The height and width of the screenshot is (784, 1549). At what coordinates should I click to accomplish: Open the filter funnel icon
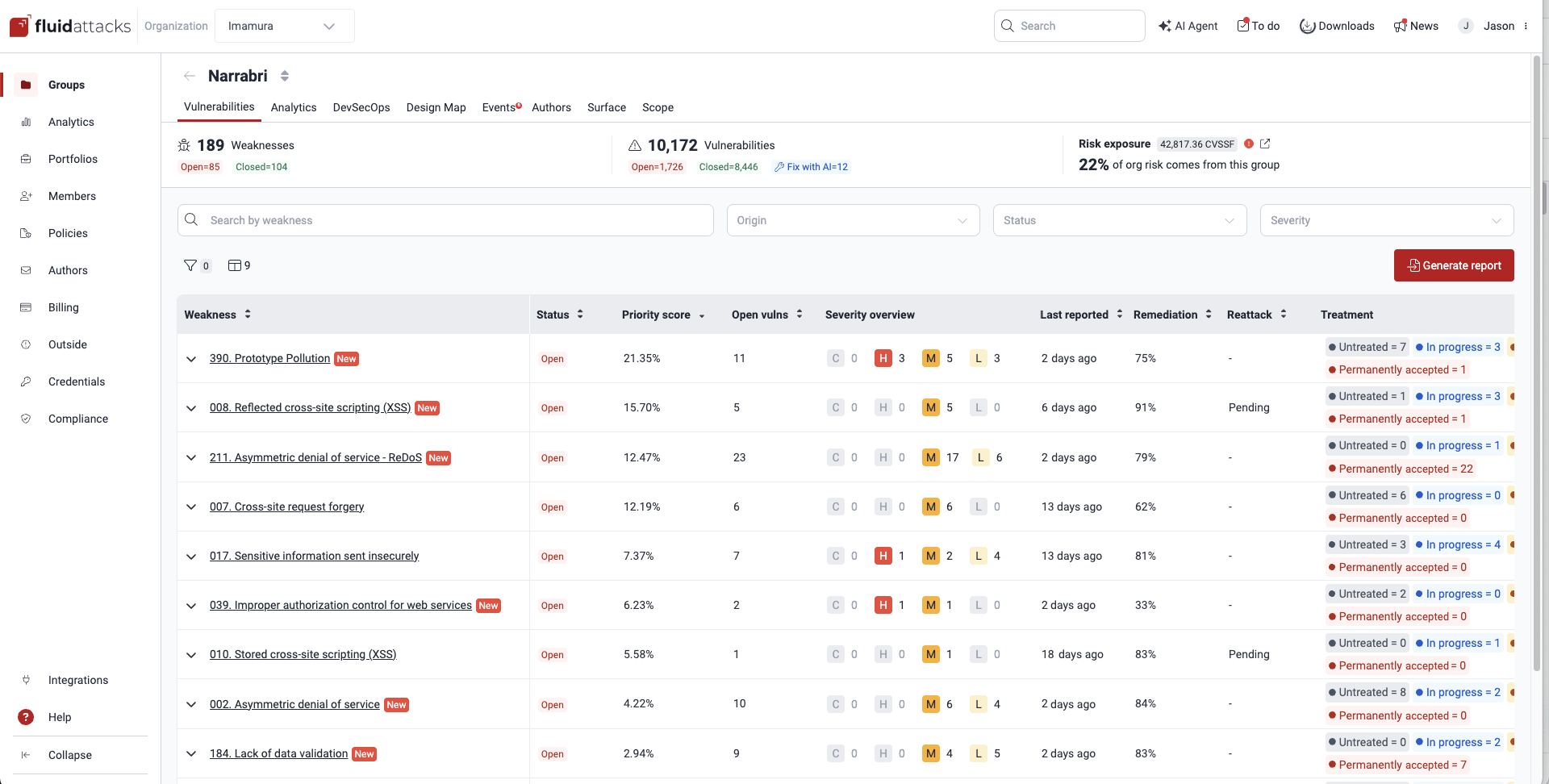tap(190, 265)
